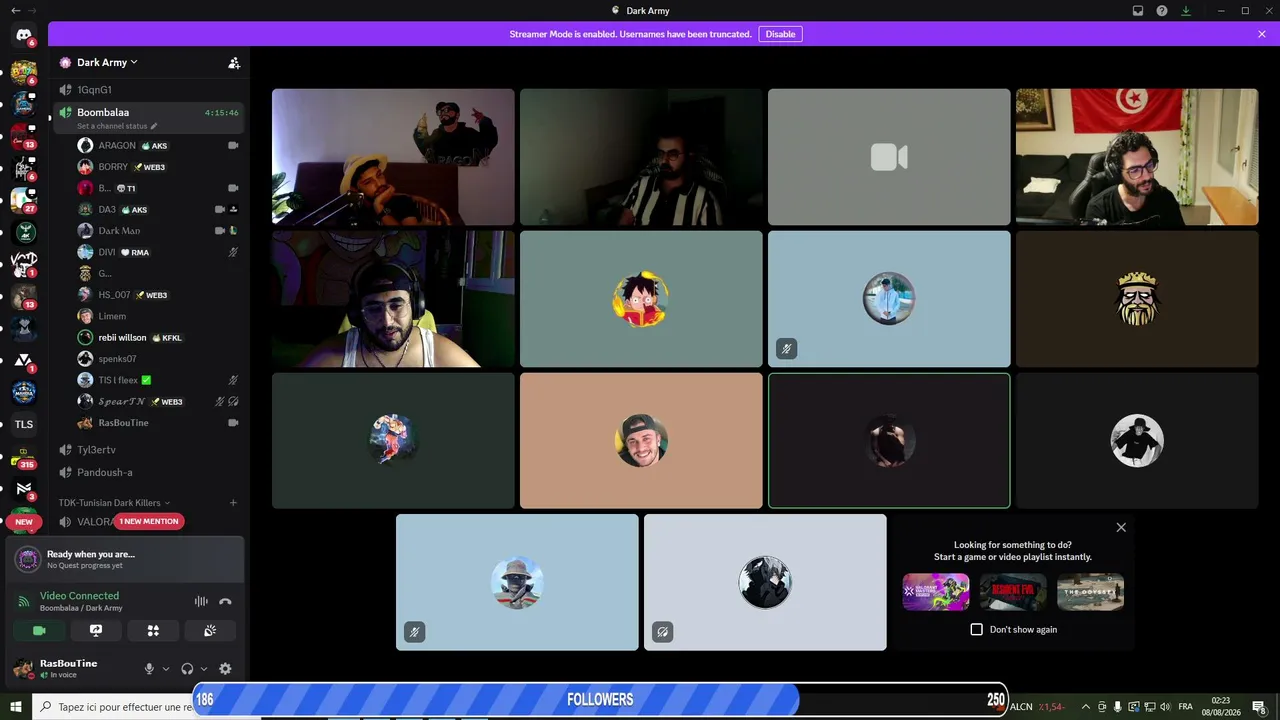Viewport: 1280px width, 720px height.
Task: Toggle noise suppression waveform icon
Action: 201,601
